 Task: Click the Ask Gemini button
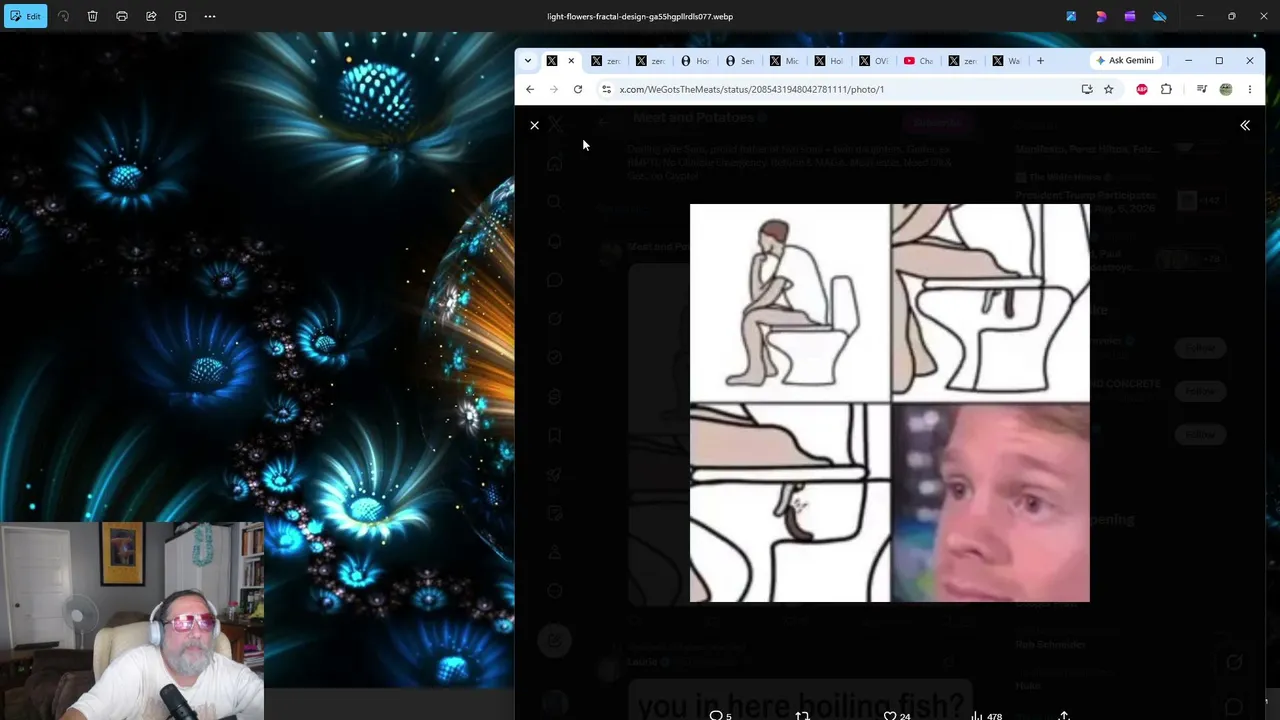(x=1125, y=61)
